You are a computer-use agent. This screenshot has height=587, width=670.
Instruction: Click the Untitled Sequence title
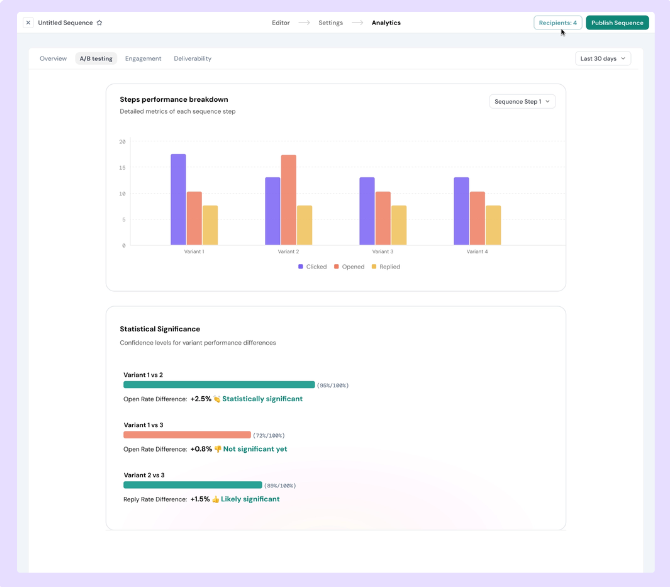pos(65,23)
